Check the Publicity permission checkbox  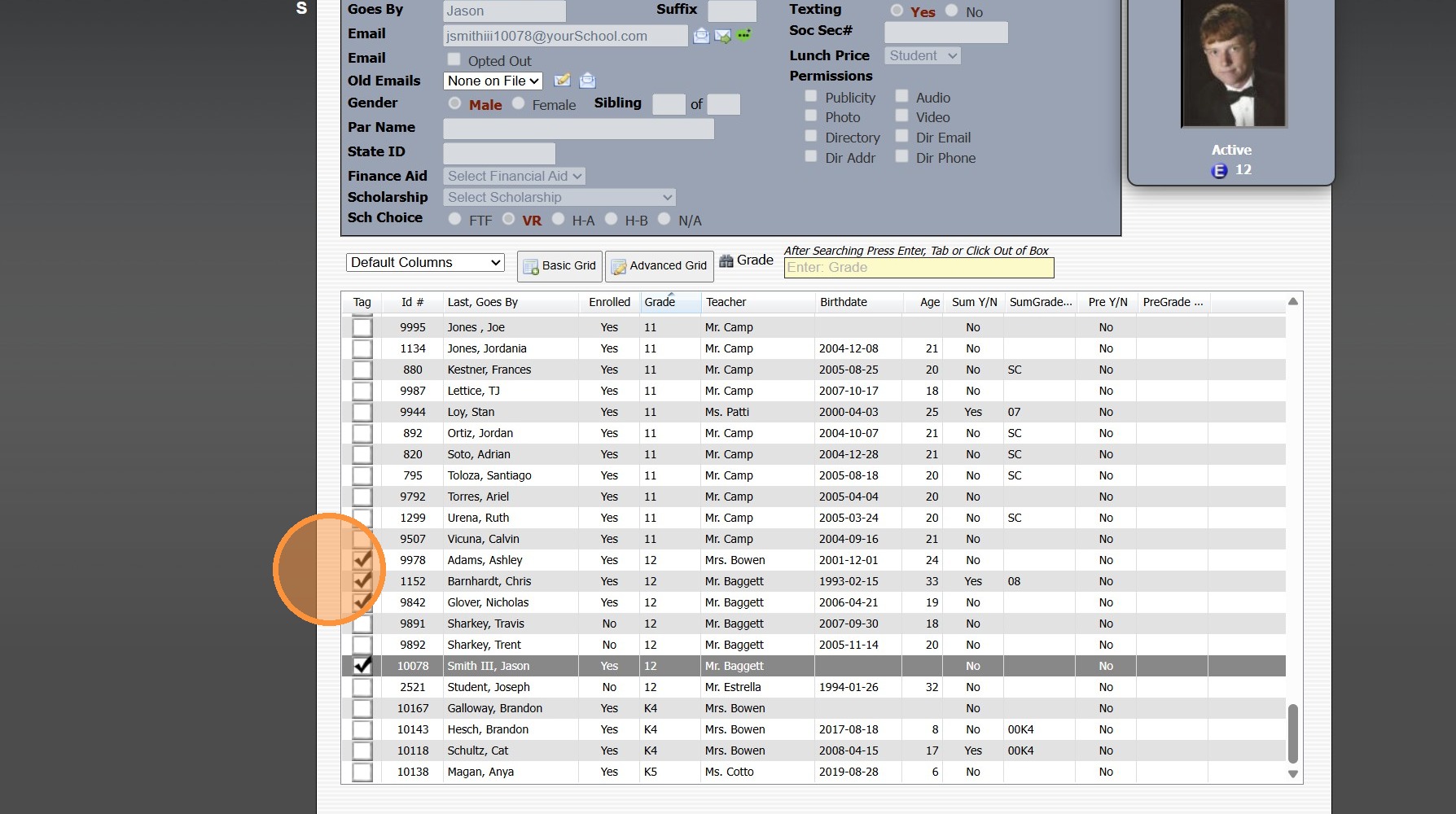(811, 96)
